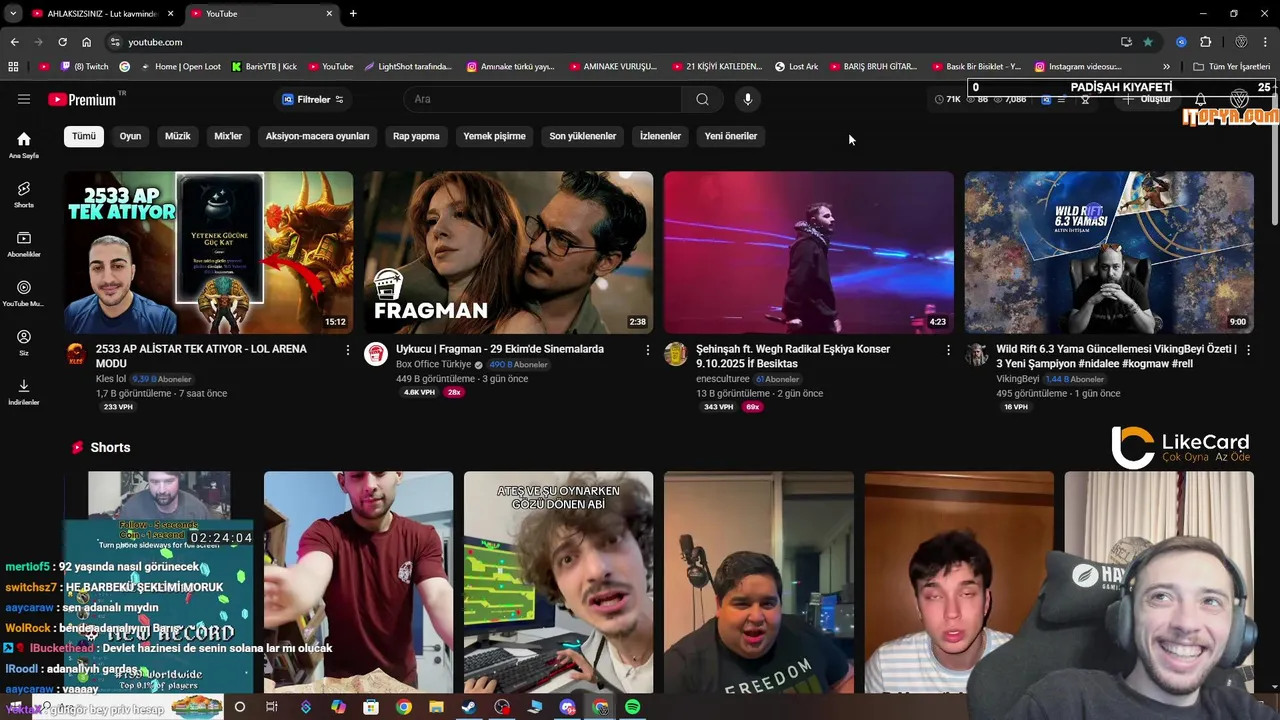Open Microsoft Store from the taskbar
Screen dimensions: 1280x720
[371, 707]
